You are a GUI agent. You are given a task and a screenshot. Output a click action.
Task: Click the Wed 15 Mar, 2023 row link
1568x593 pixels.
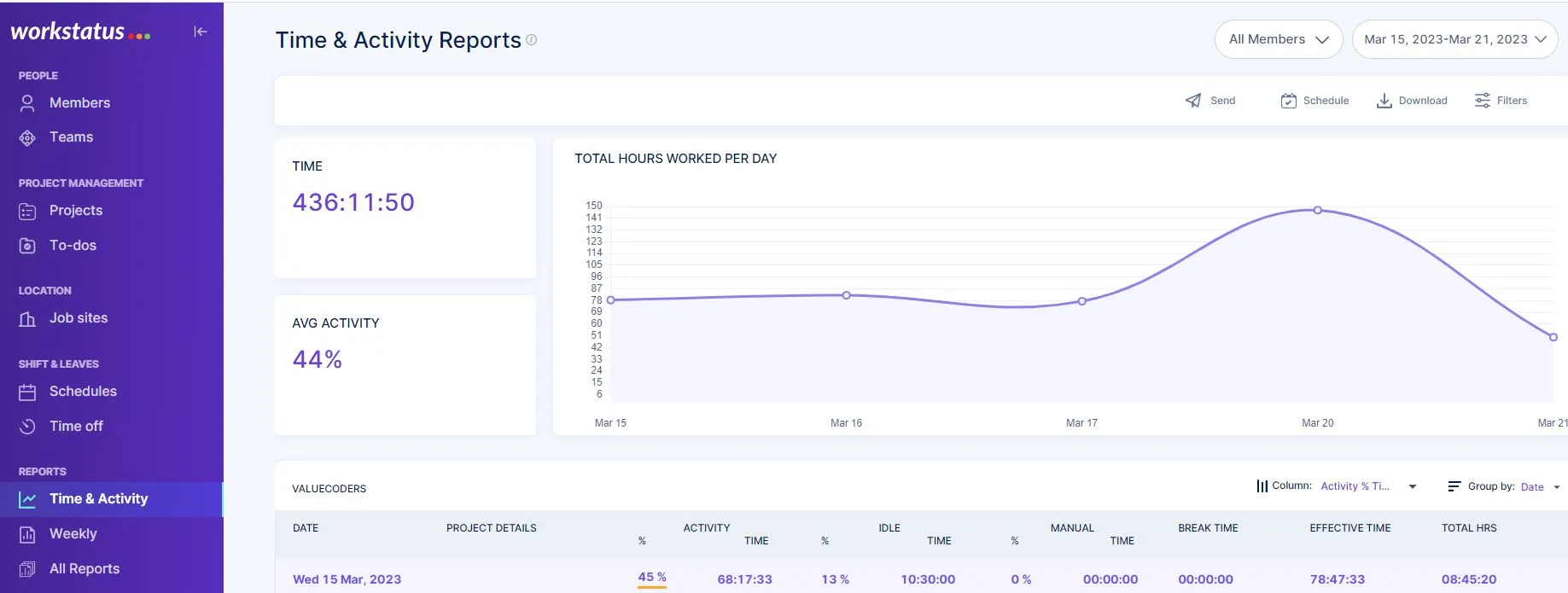coord(347,579)
